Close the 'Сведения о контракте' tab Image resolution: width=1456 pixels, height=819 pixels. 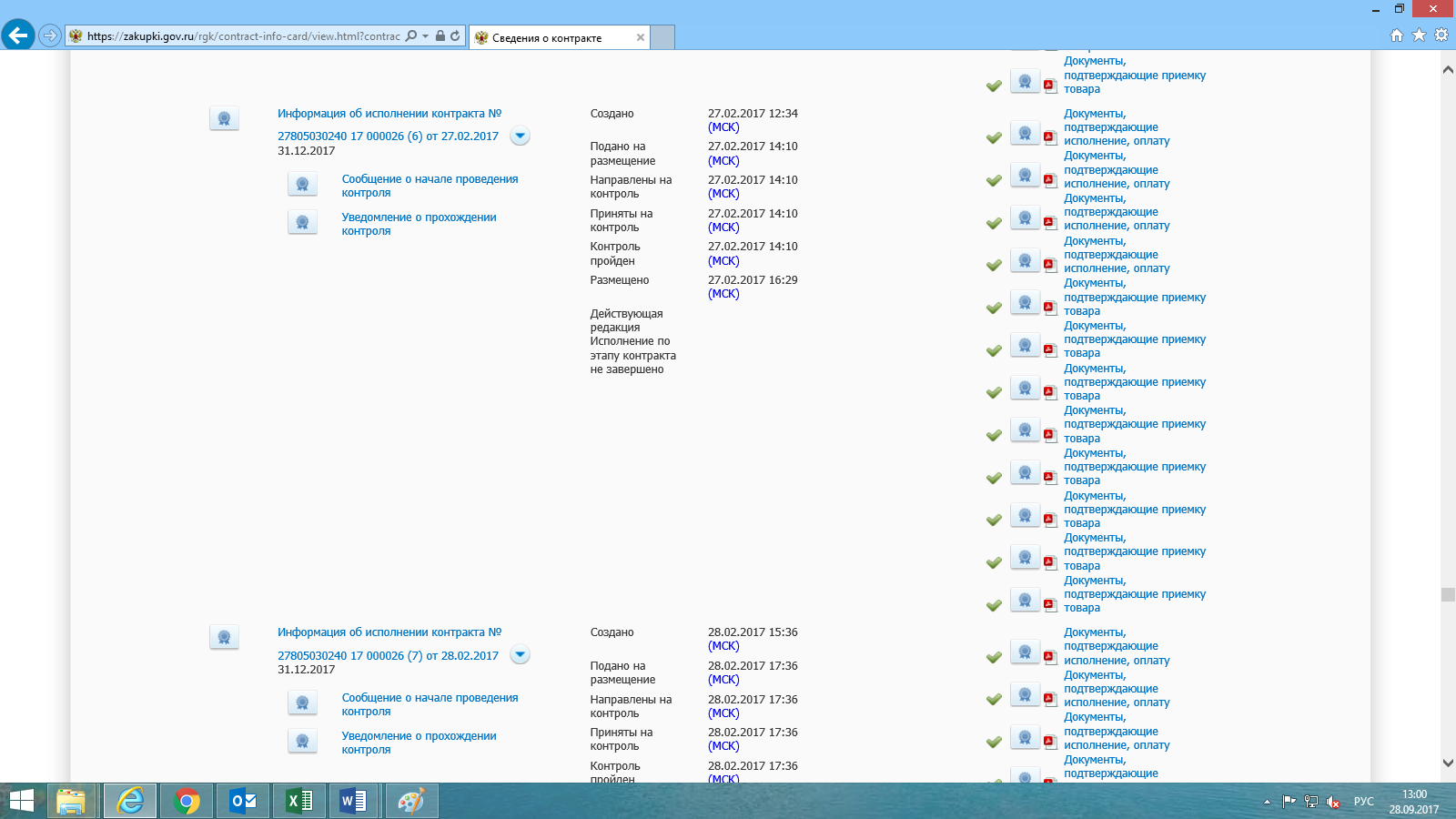pos(641,37)
